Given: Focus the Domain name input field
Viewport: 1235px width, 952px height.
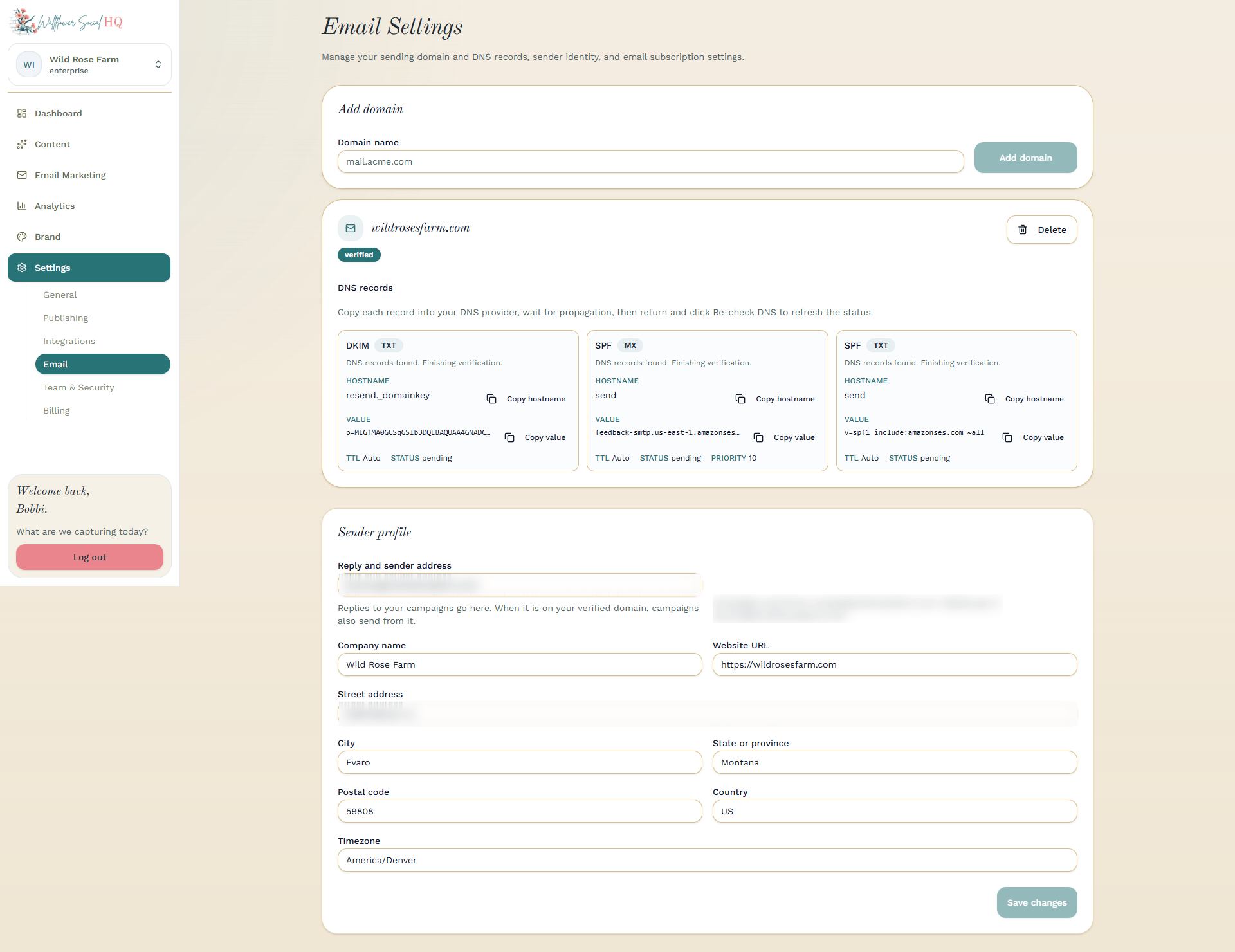Looking at the screenshot, I should [650, 161].
